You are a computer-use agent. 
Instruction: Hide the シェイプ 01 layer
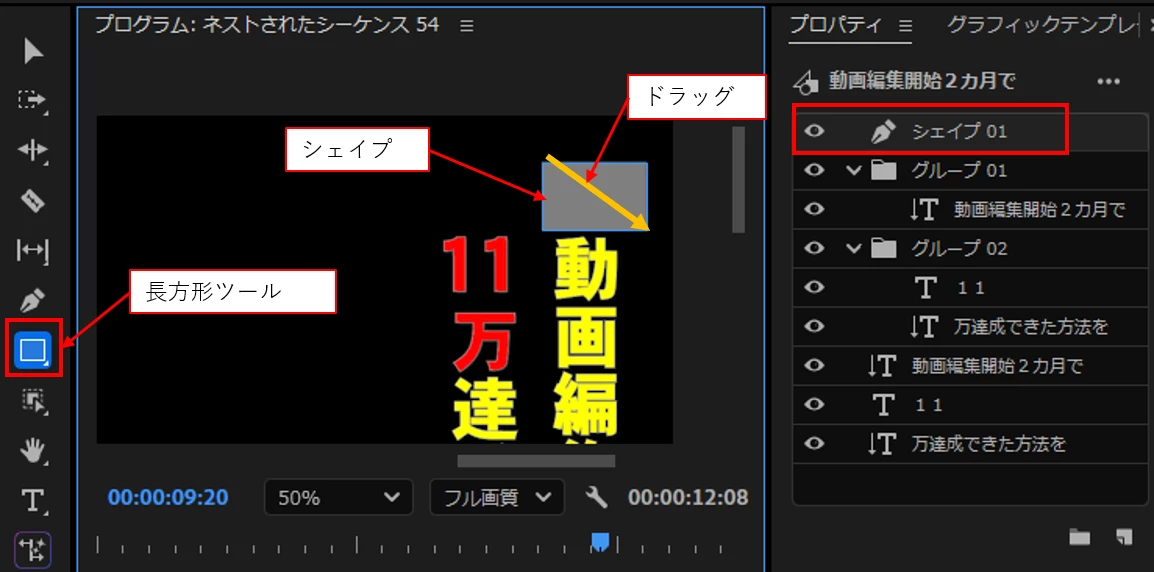click(x=813, y=132)
